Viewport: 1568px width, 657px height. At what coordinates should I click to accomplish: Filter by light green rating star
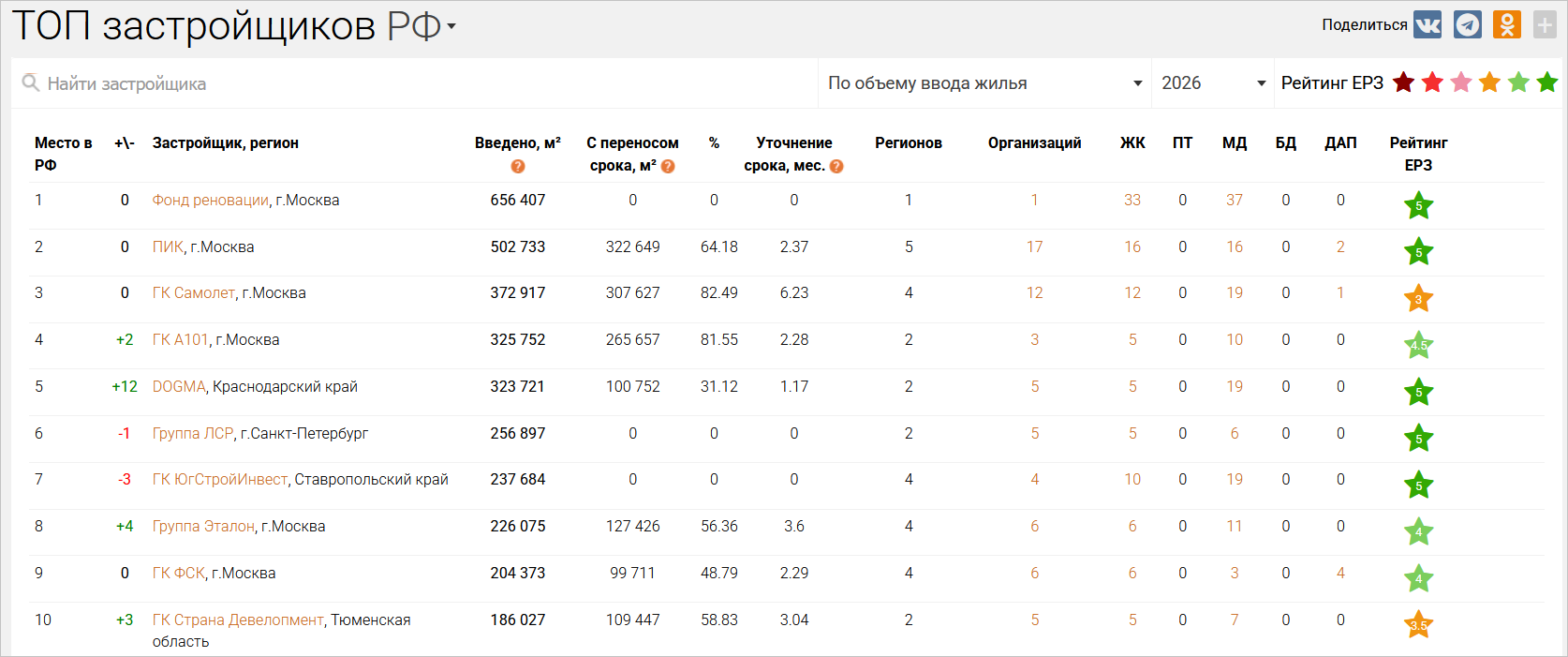point(1518,82)
